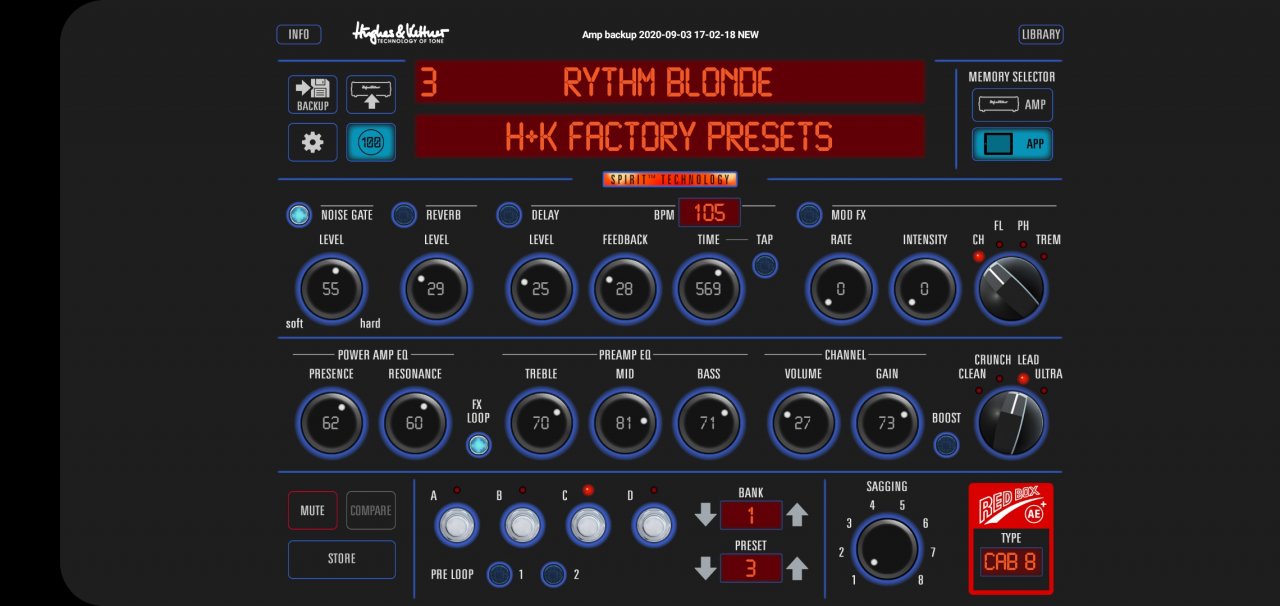This screenshot has height=606, width=1280.
Task: Toggle the Boost button
Action: click(946, 445)
